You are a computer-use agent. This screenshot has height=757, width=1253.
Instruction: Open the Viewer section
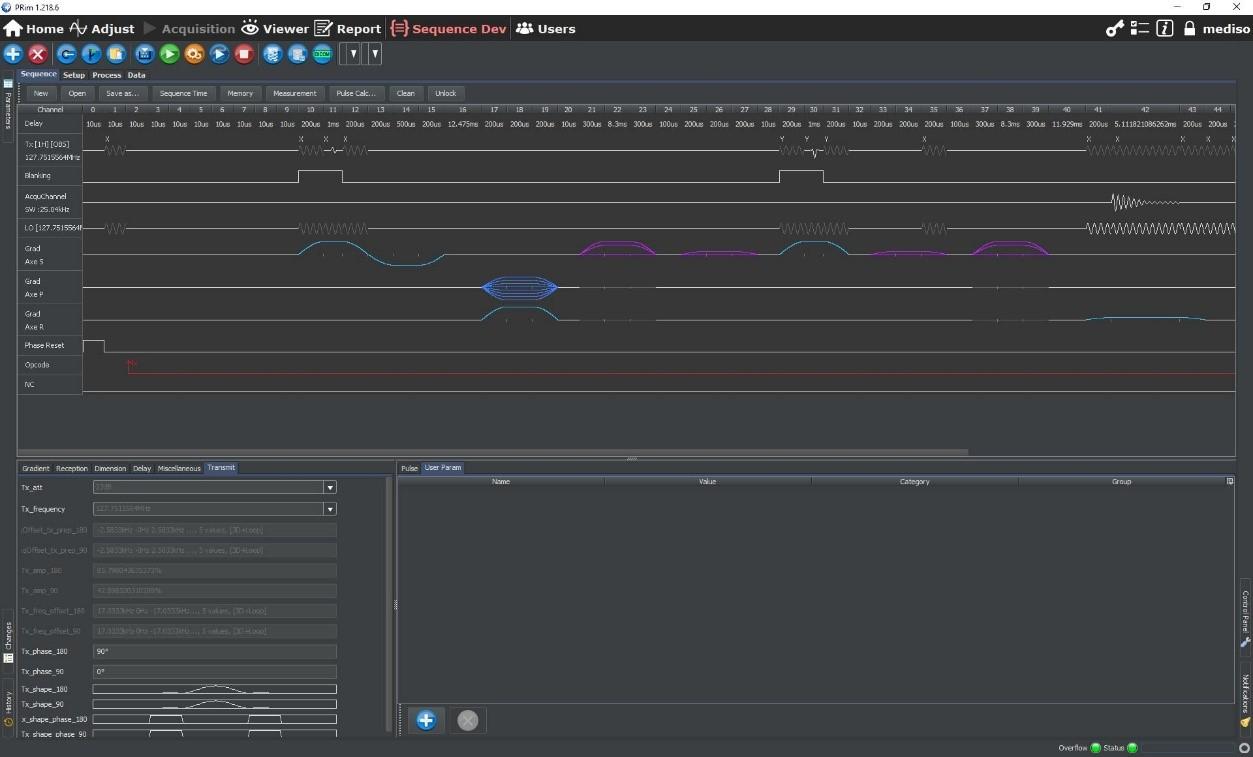pos(275,29)
